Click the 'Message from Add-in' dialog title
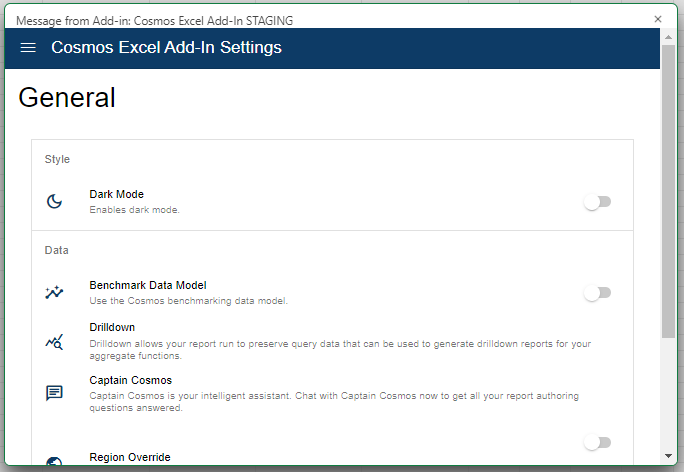 (x=154, y=21)
